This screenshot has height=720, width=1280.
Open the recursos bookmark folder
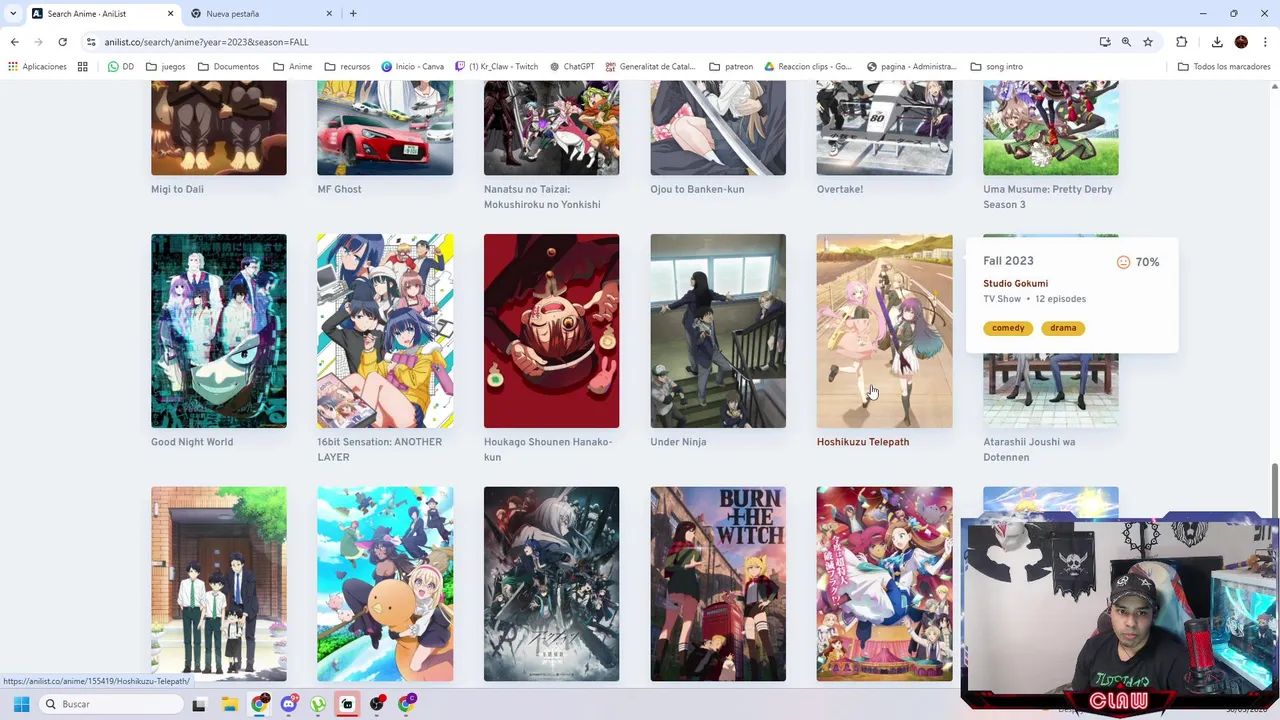click(x=347, y=67)
